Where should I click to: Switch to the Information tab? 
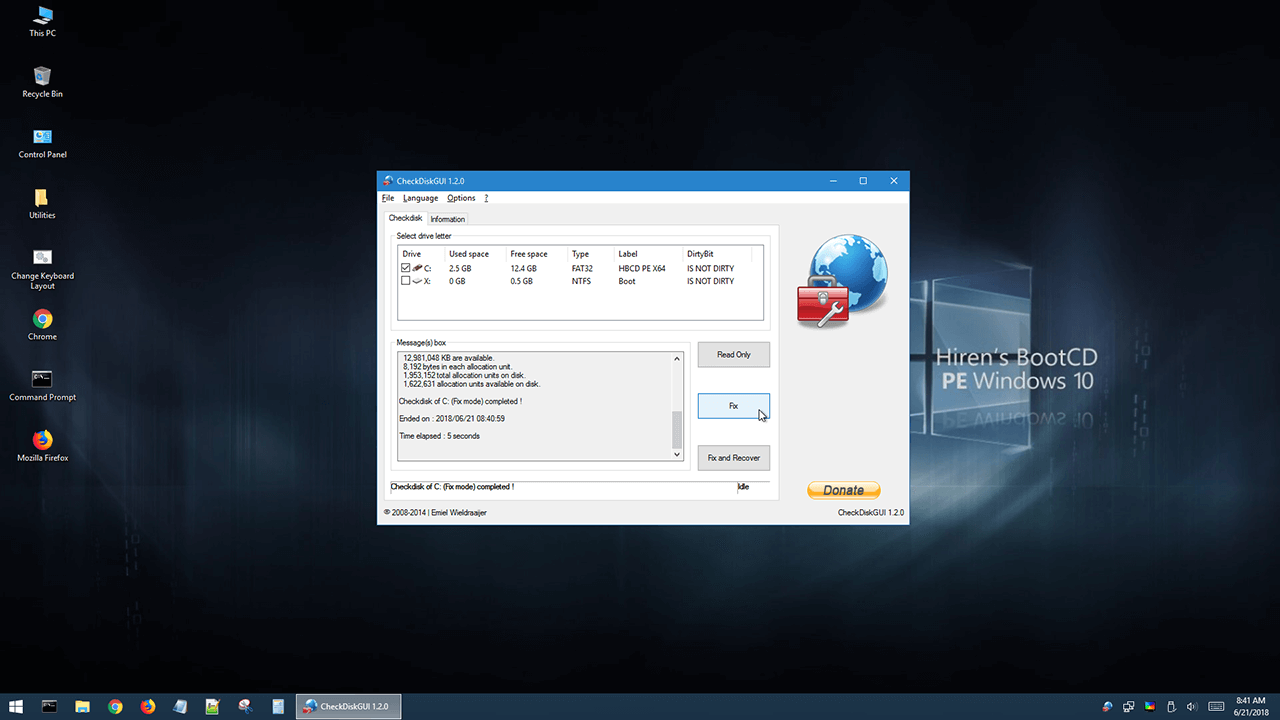[x=447, y=218]
